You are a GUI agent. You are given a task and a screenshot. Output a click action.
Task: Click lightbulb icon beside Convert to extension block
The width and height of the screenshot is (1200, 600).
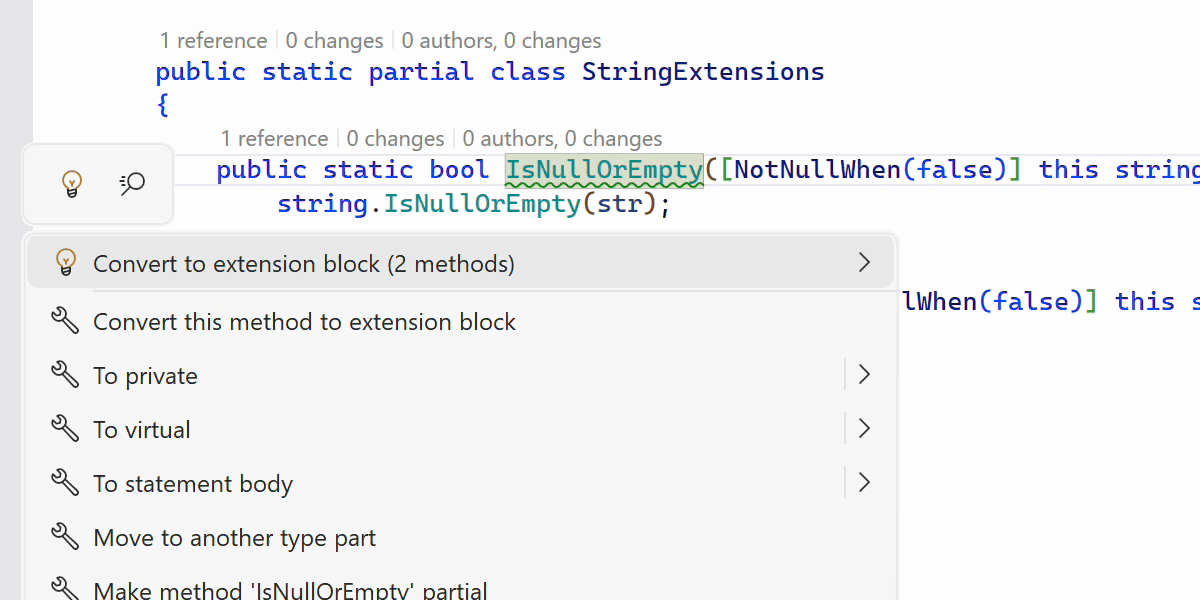(x=66, y=263)
